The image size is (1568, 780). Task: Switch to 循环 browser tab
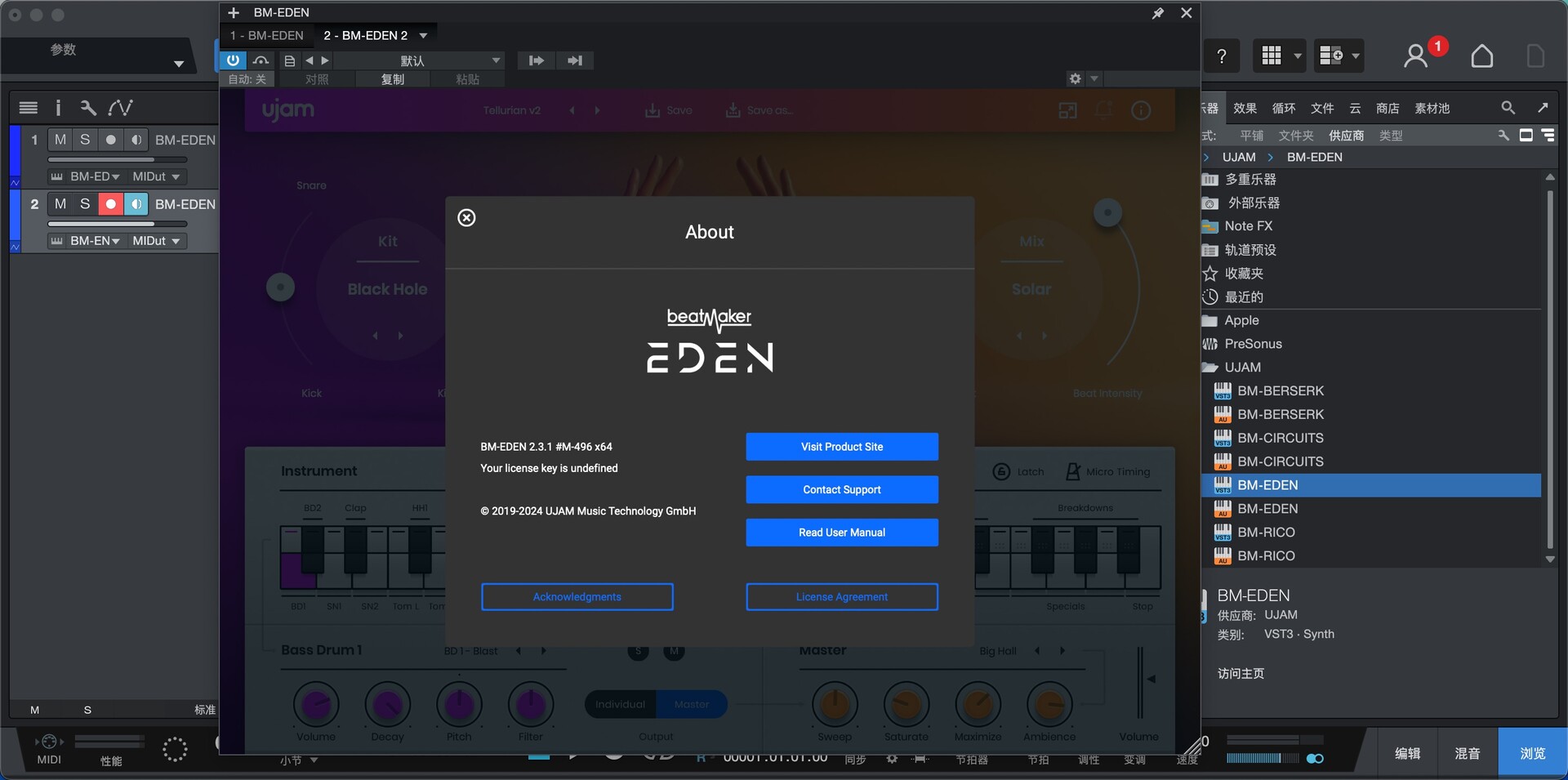click(x=1284, y=109)
